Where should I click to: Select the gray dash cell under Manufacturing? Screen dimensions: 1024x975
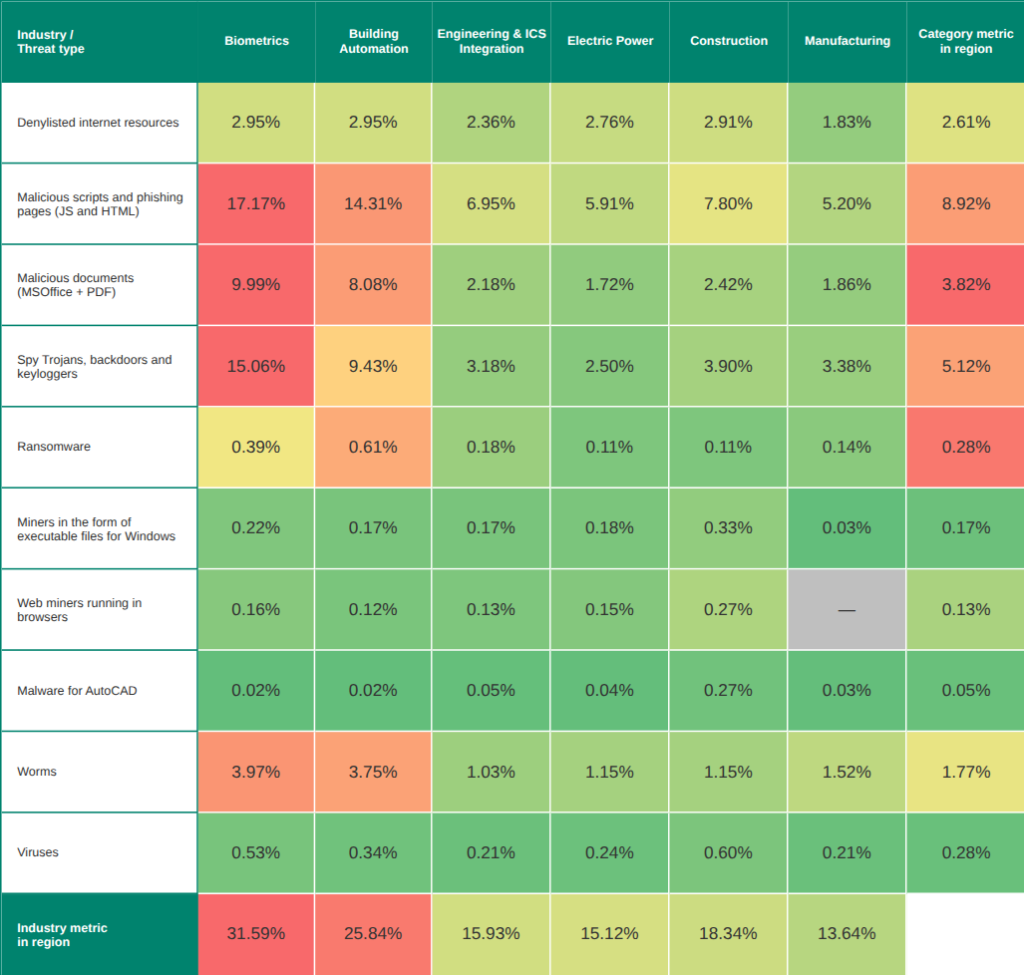[x=847, y=610]
